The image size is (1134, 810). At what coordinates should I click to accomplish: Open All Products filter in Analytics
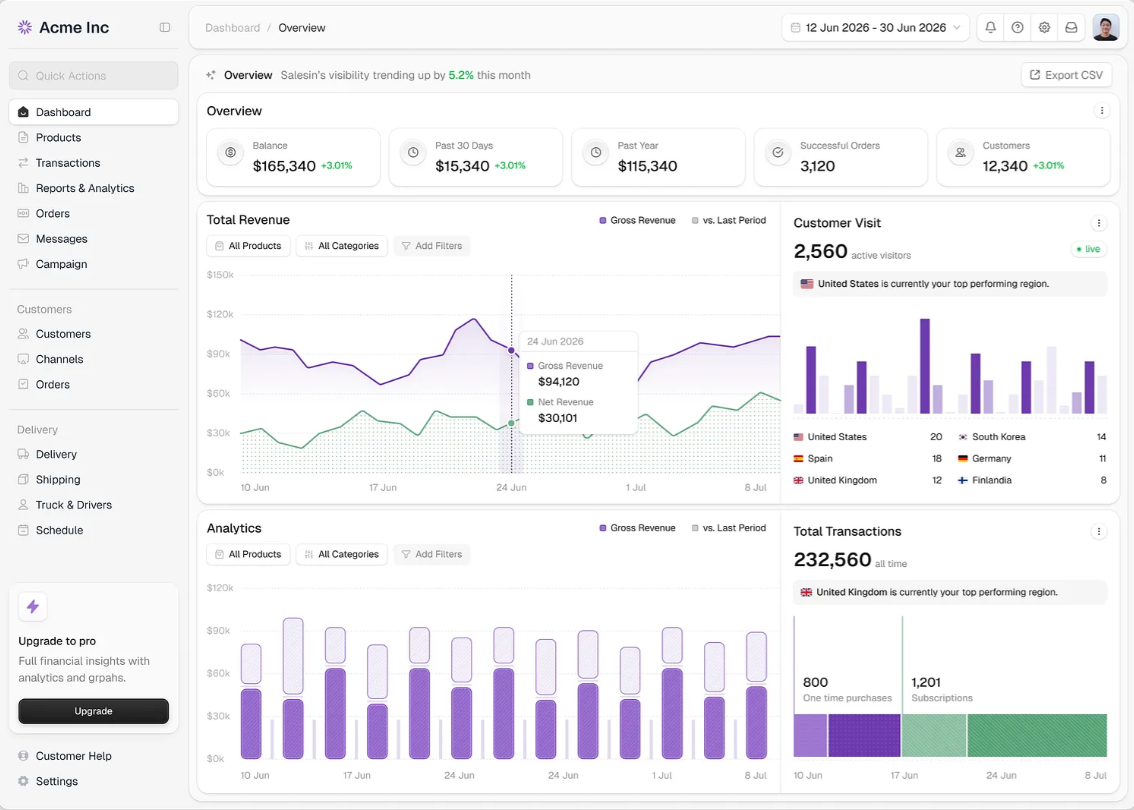click(248, 554)
